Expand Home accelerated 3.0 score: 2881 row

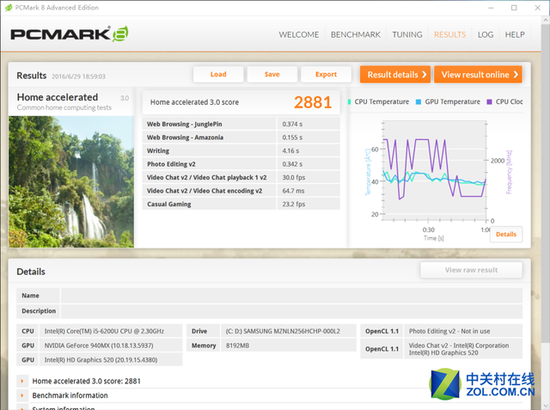pos(22,381)
